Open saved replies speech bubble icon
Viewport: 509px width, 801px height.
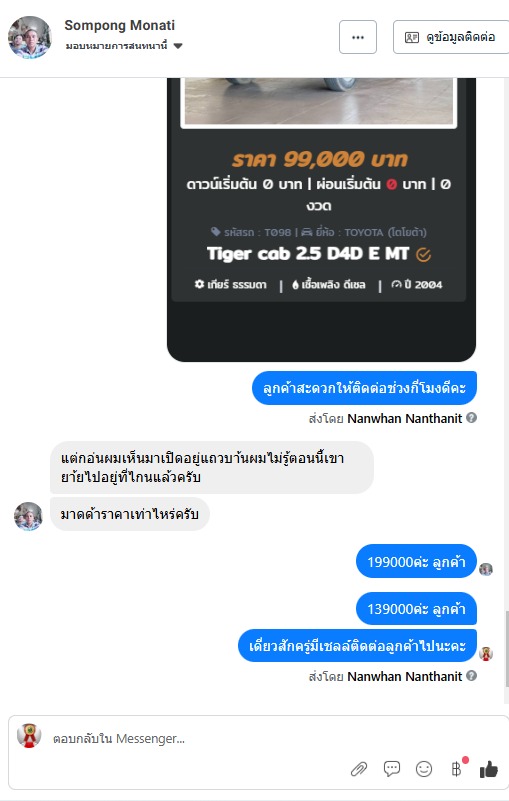[x=391, y=768]
